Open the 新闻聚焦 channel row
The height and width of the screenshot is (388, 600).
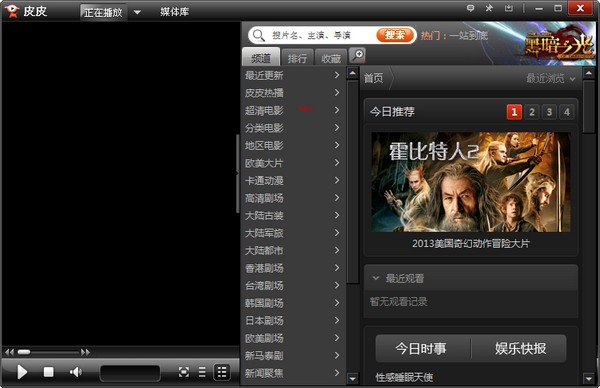293,373
